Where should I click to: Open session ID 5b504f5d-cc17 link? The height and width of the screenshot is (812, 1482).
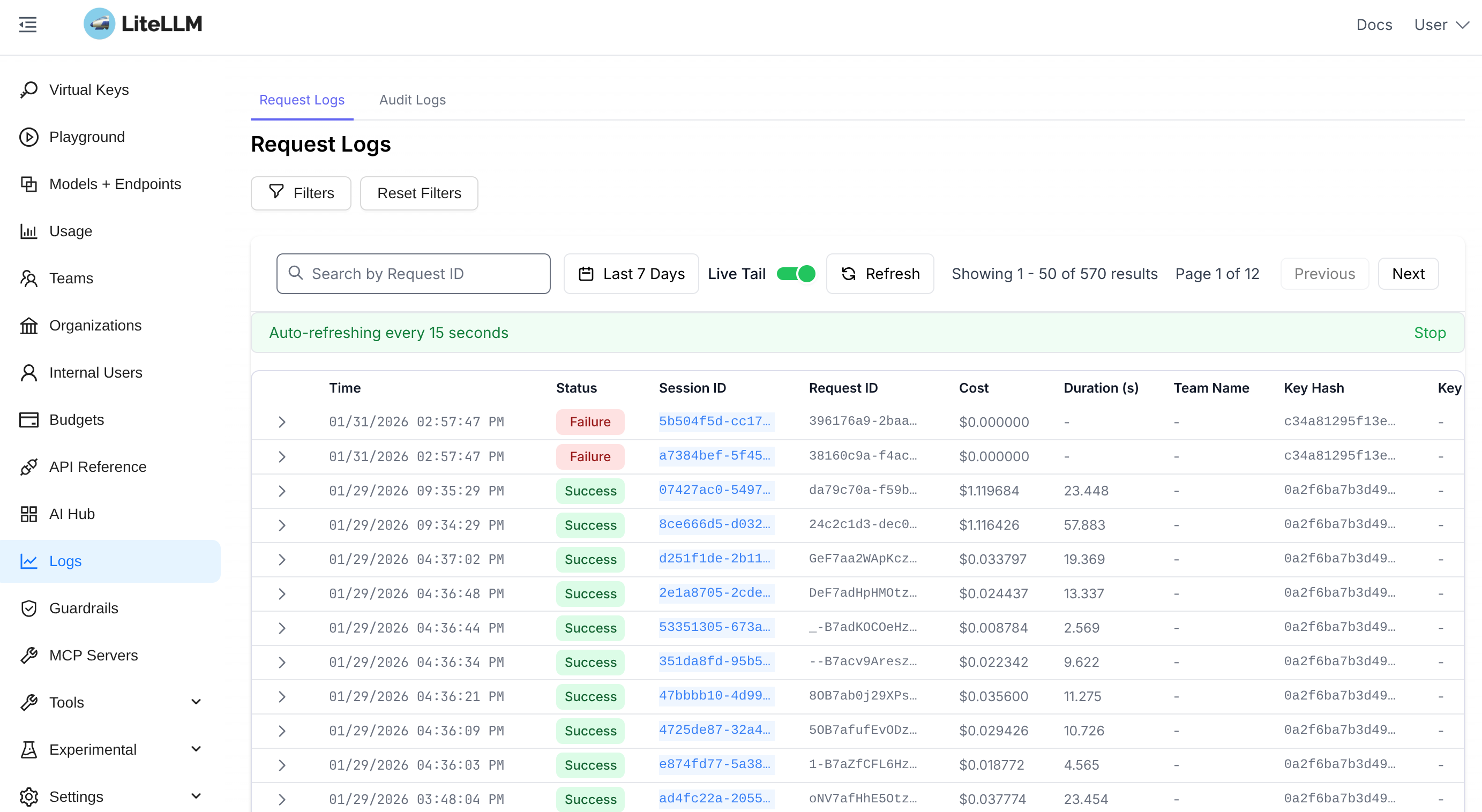coord(716,422)
